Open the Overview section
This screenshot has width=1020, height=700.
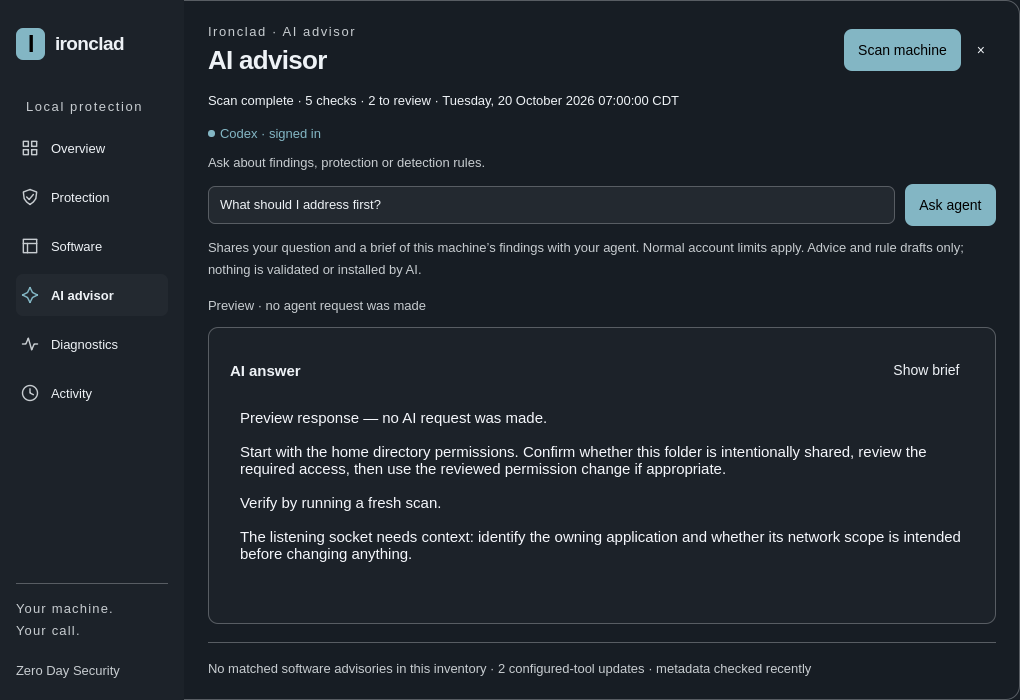pyautogui.click(x=92, y=148)
